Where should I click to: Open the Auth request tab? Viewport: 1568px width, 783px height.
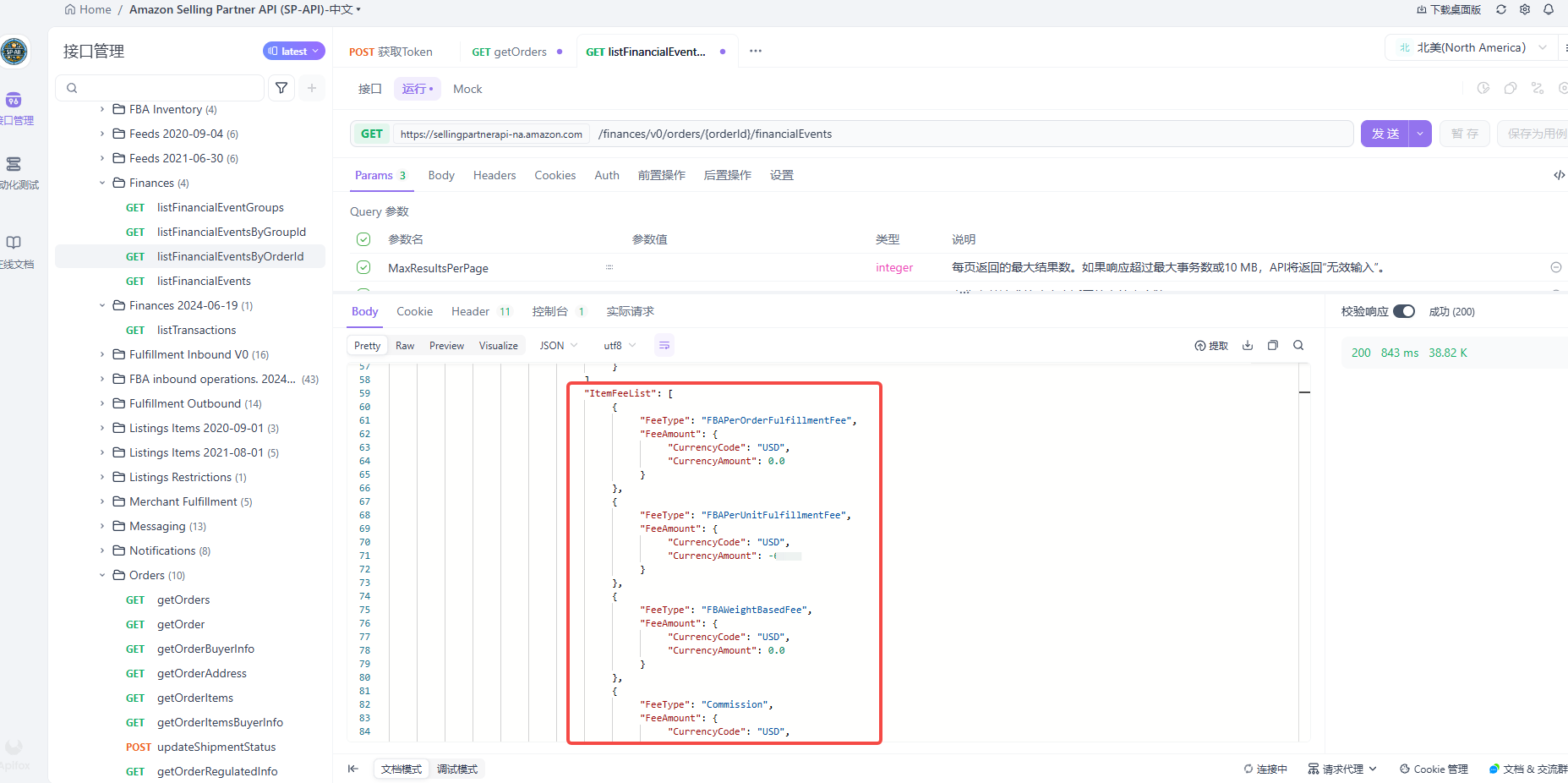pyautogui.click(x=607, y=175)
